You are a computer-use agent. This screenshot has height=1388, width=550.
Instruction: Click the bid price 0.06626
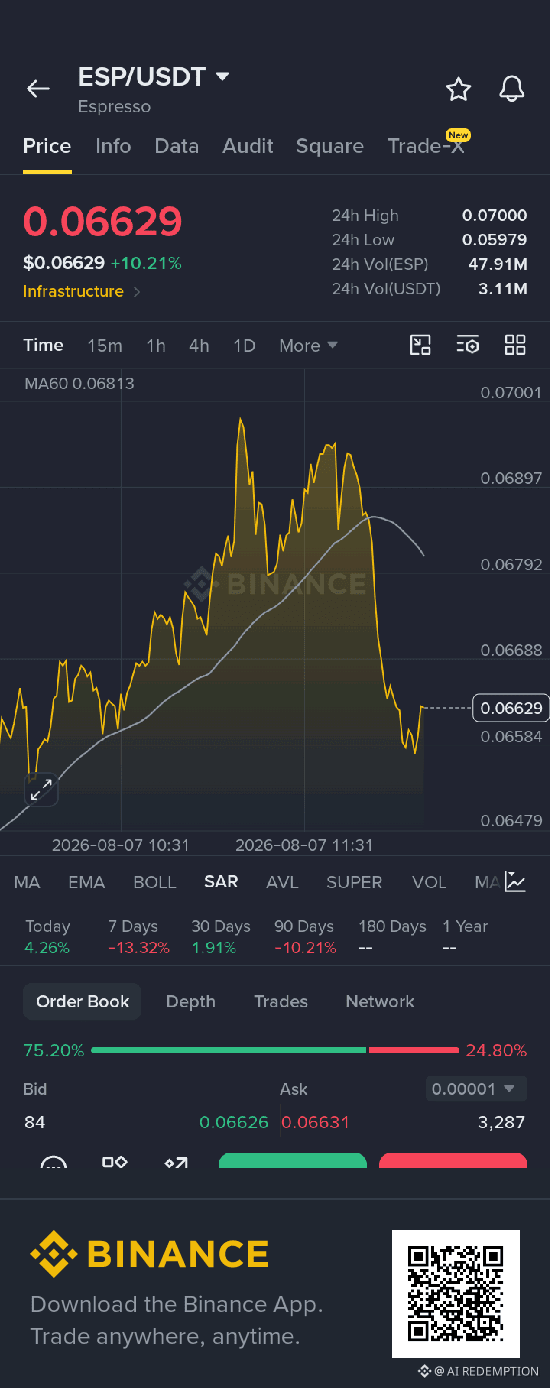click(x=234, y=1122)
